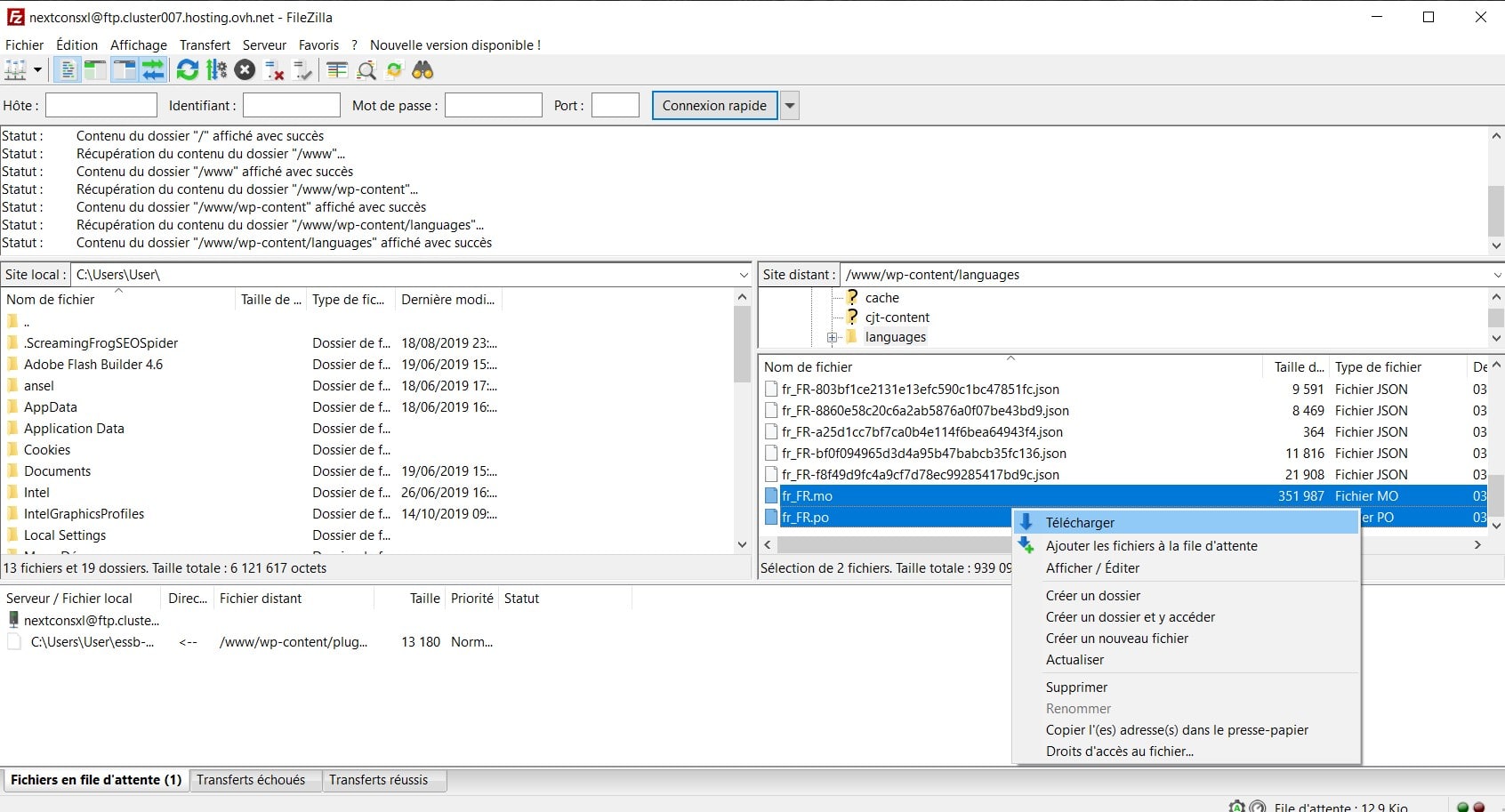1505x812 pixels.
Task: Sort local list by Dernière modification
Action: coord(448,300)
